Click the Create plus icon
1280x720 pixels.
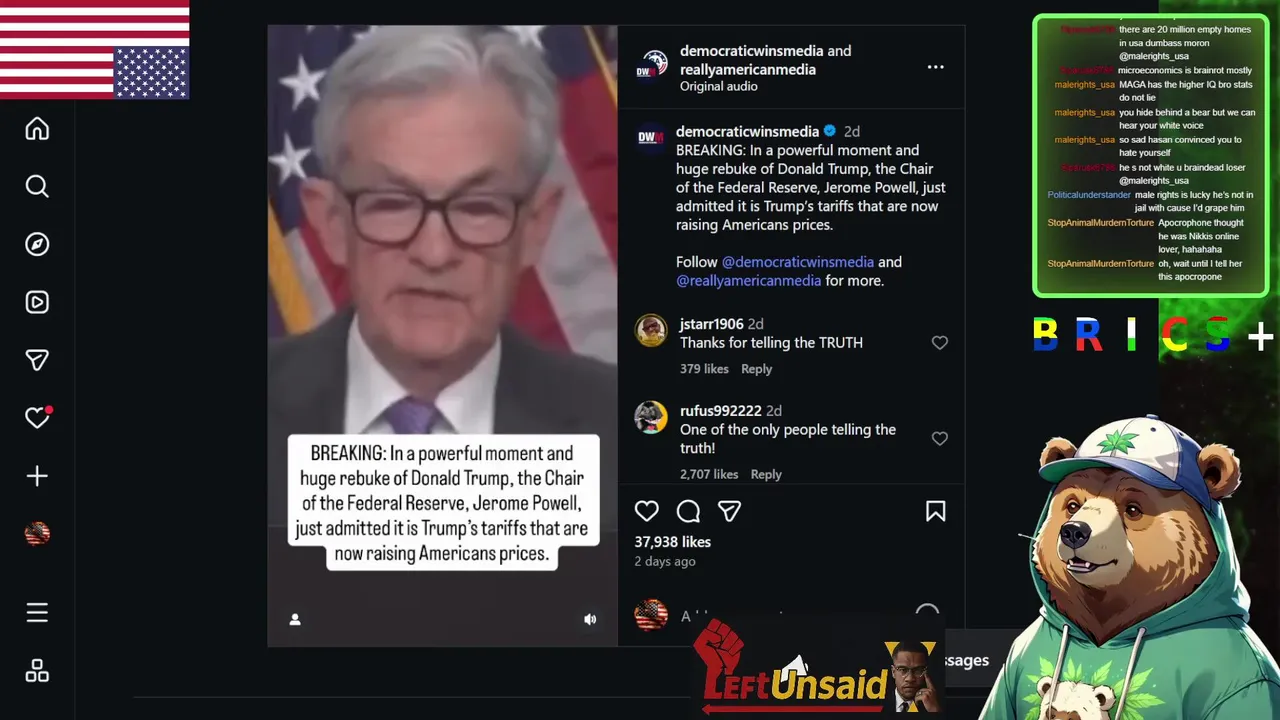tap(37, 476)
